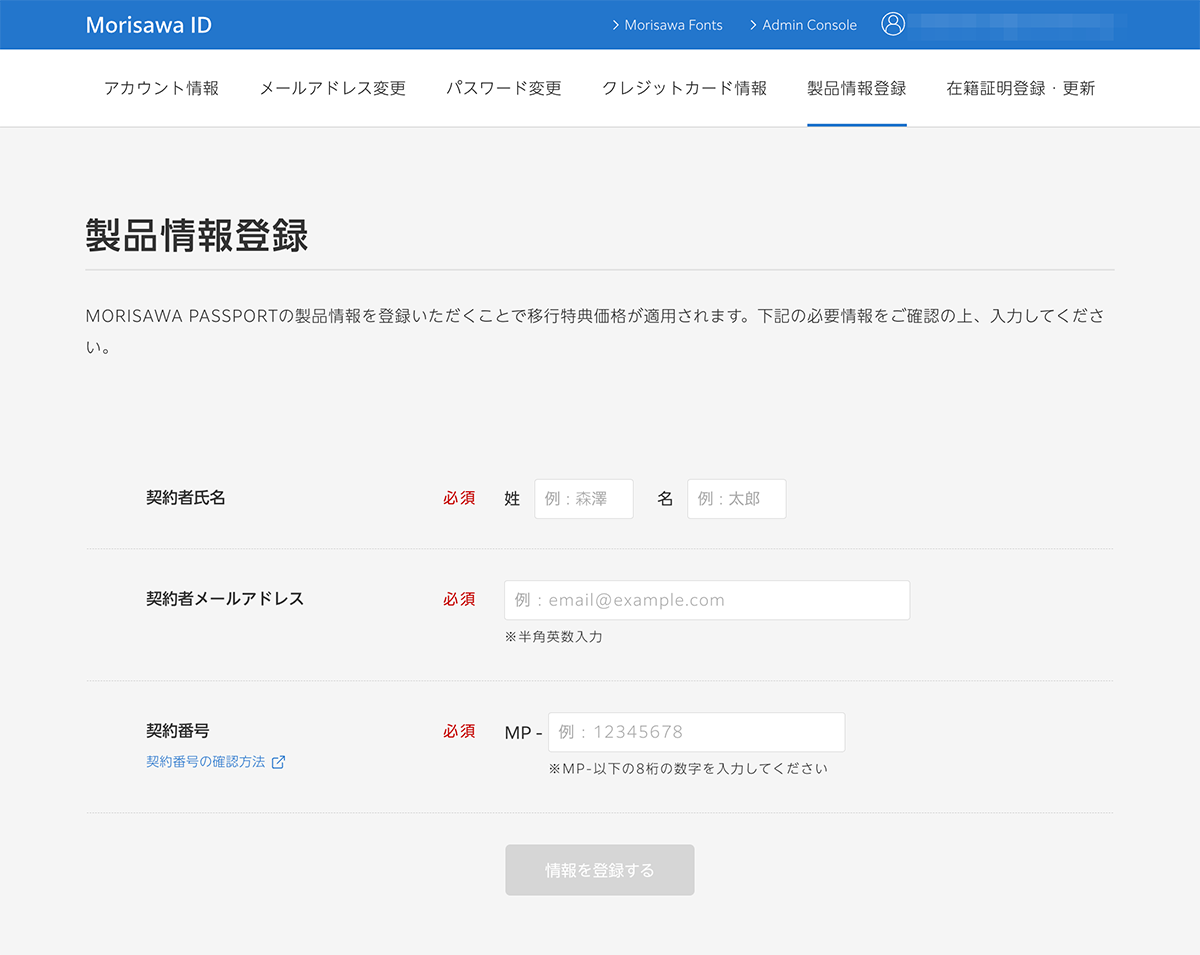Click the 必須 badge beside 契約者氏名

tap(459, 498)
